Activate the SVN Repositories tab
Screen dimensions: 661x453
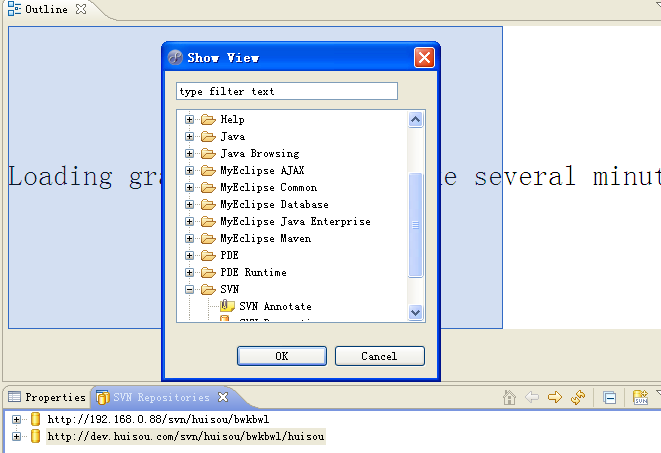click(x=161, y=397)
